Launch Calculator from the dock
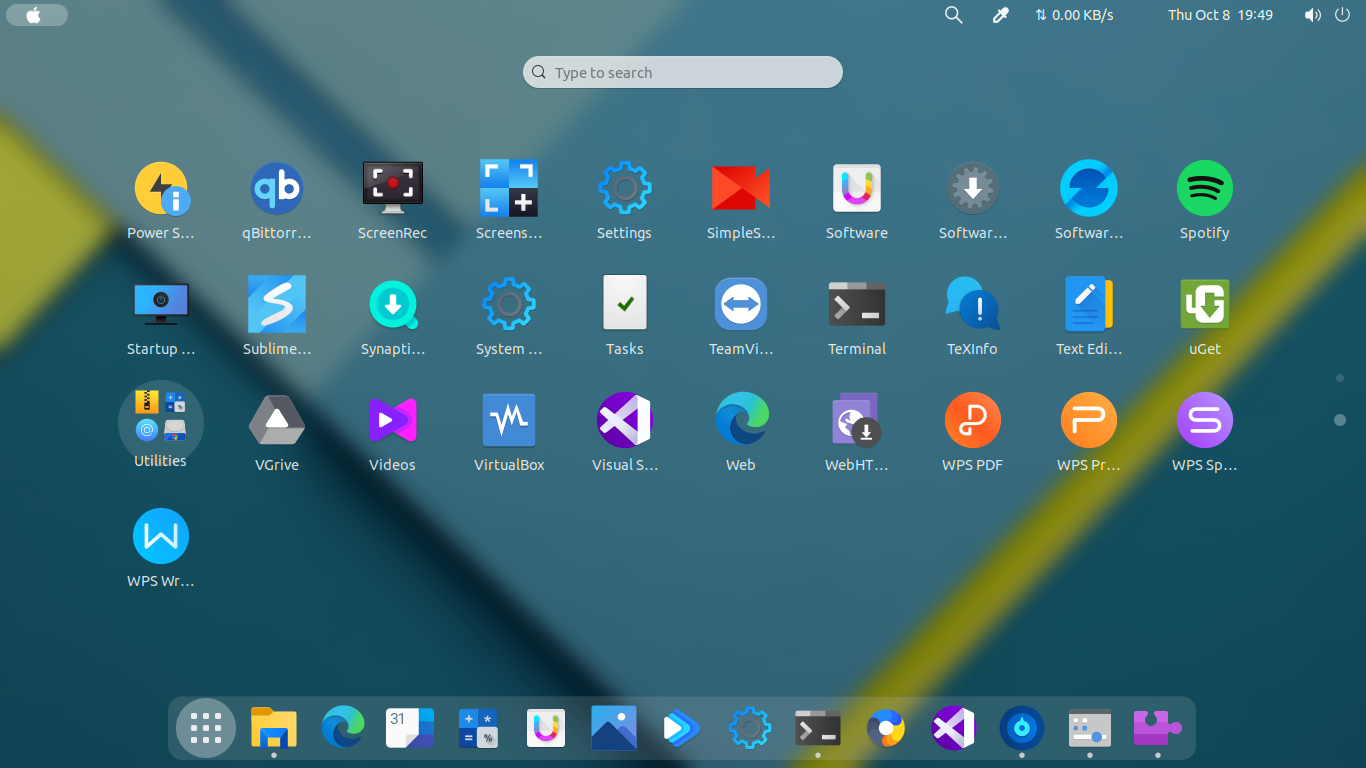Image resolution: width=1366 pixels, height=768 pixels. [478, 728]
